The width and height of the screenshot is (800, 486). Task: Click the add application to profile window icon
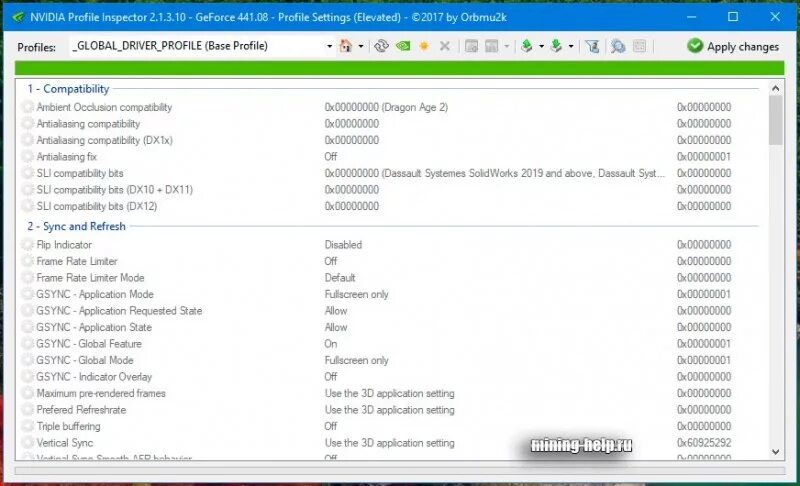point(471,46)
